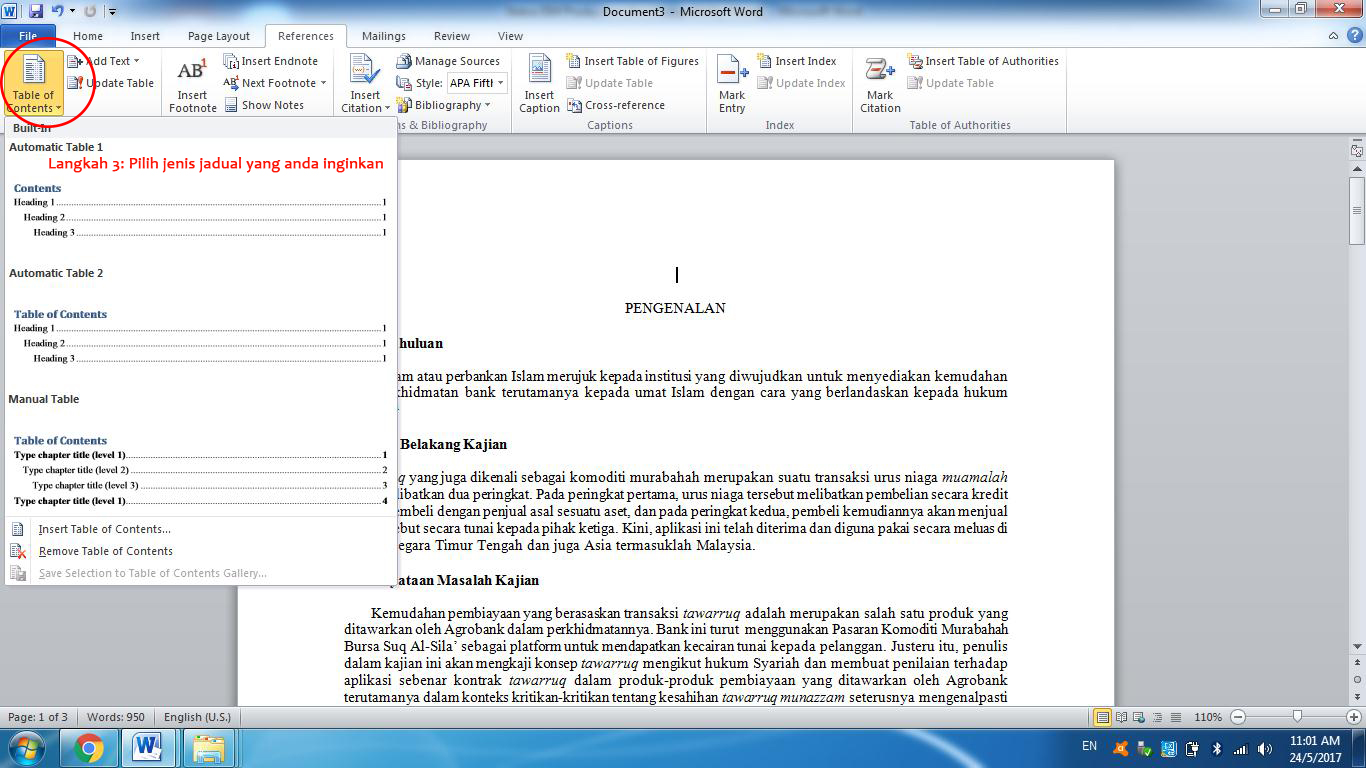This screenshot has width=1366, height=768.
Task: Click Cross-reference
Action: pyautogui.click(x=615, y=105)
